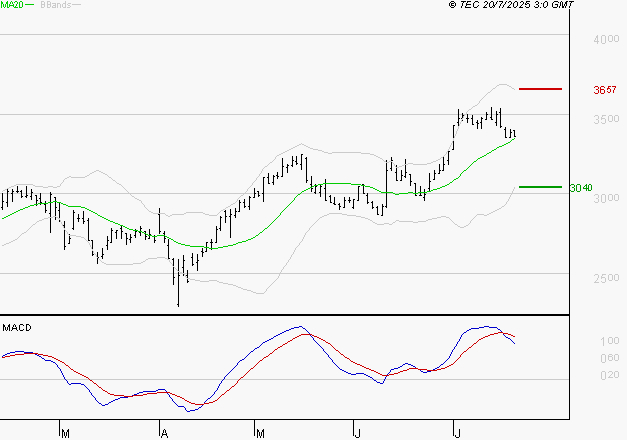Click the last J month label
627x440 pixels.
(458, 434)
